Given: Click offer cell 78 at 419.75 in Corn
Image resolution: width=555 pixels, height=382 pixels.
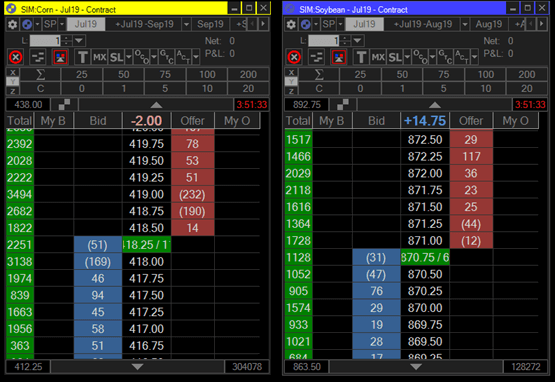Looking at the screenshot, I should click(x=193, y=144).
